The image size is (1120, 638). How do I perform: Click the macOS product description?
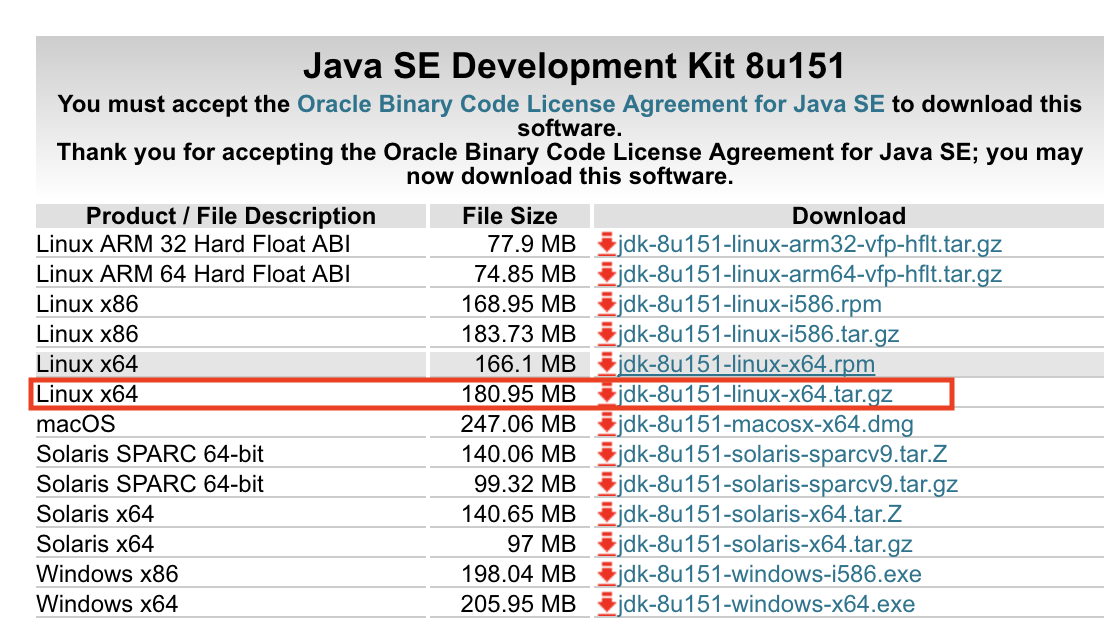[x=76, y=424]
